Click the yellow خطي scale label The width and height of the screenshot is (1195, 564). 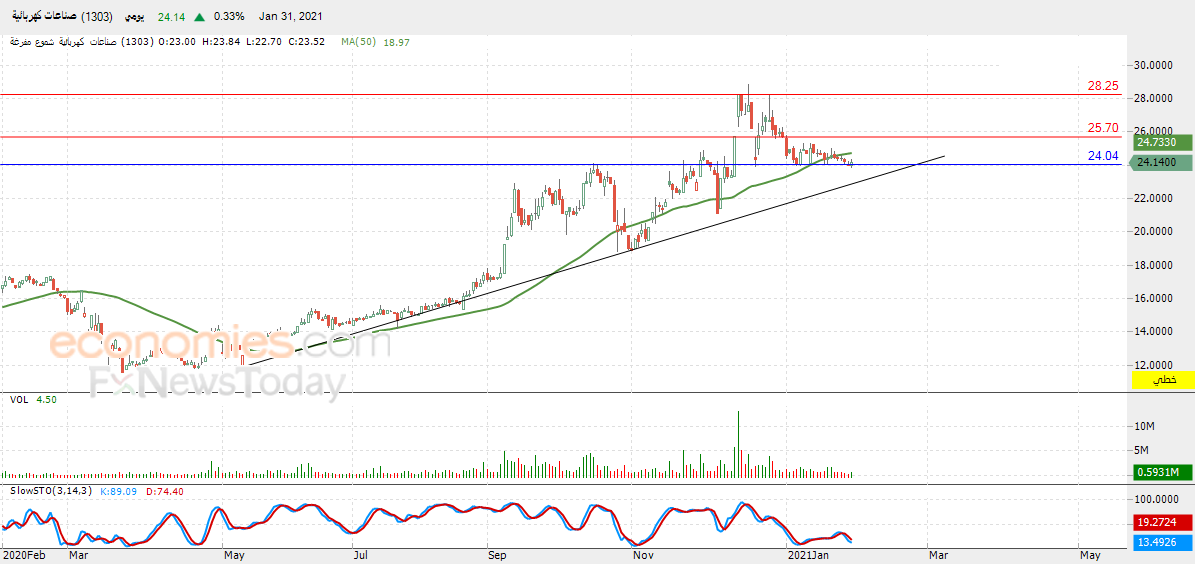click(x=1163, y=380)
